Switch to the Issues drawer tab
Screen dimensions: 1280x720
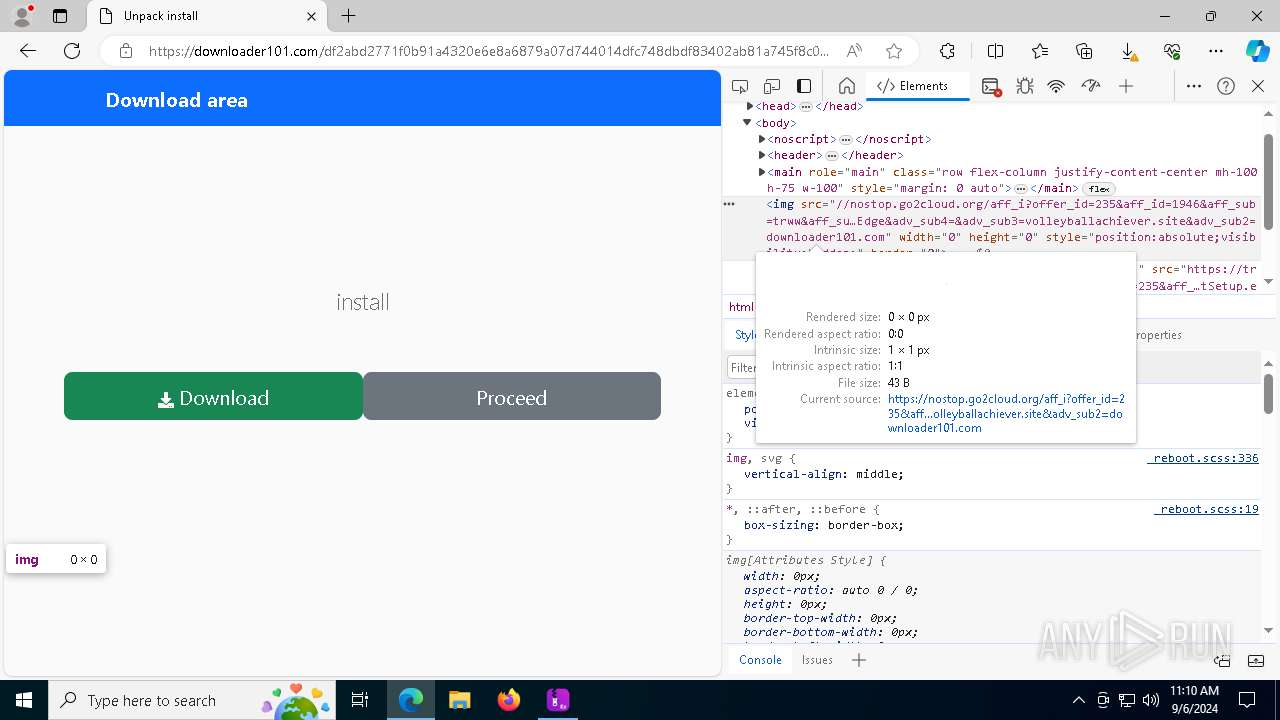817,660
